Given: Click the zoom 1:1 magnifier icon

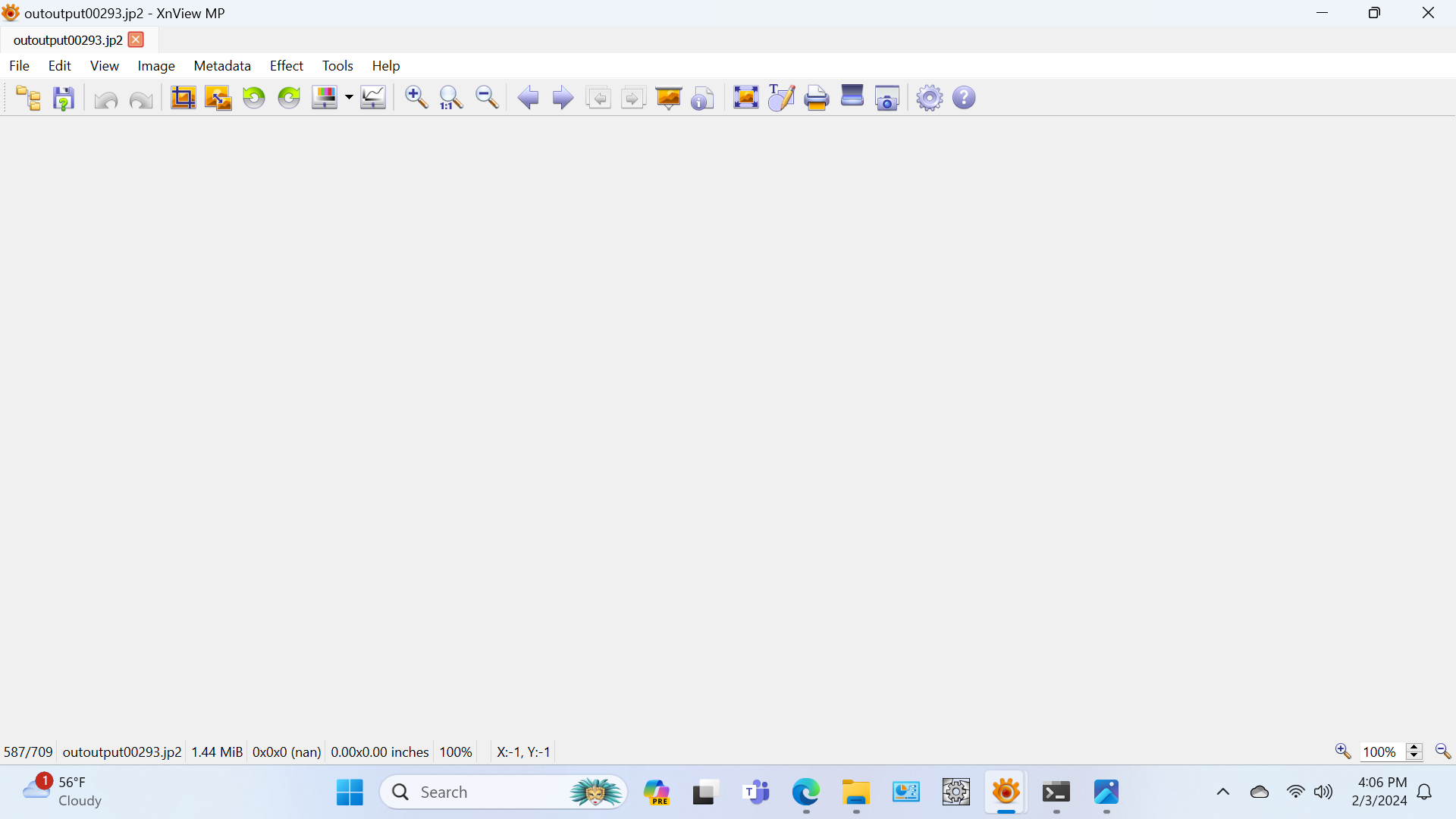Looking at the screenshot, I should coord(451,98).
